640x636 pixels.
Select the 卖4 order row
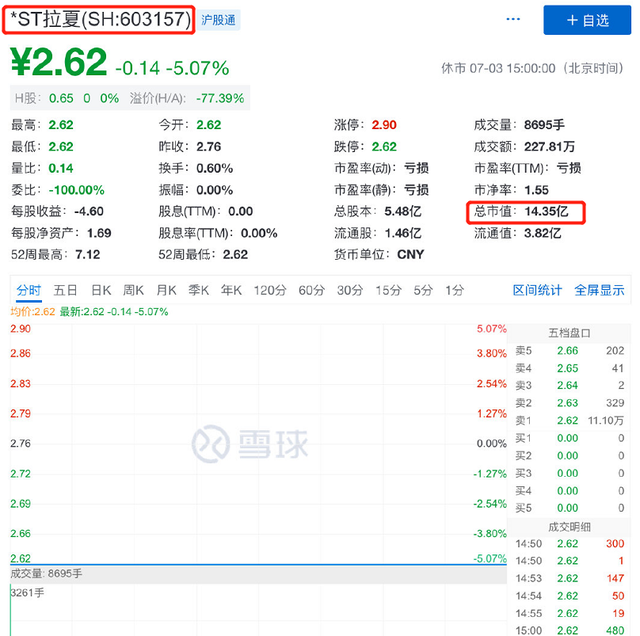tap(569, 368)
